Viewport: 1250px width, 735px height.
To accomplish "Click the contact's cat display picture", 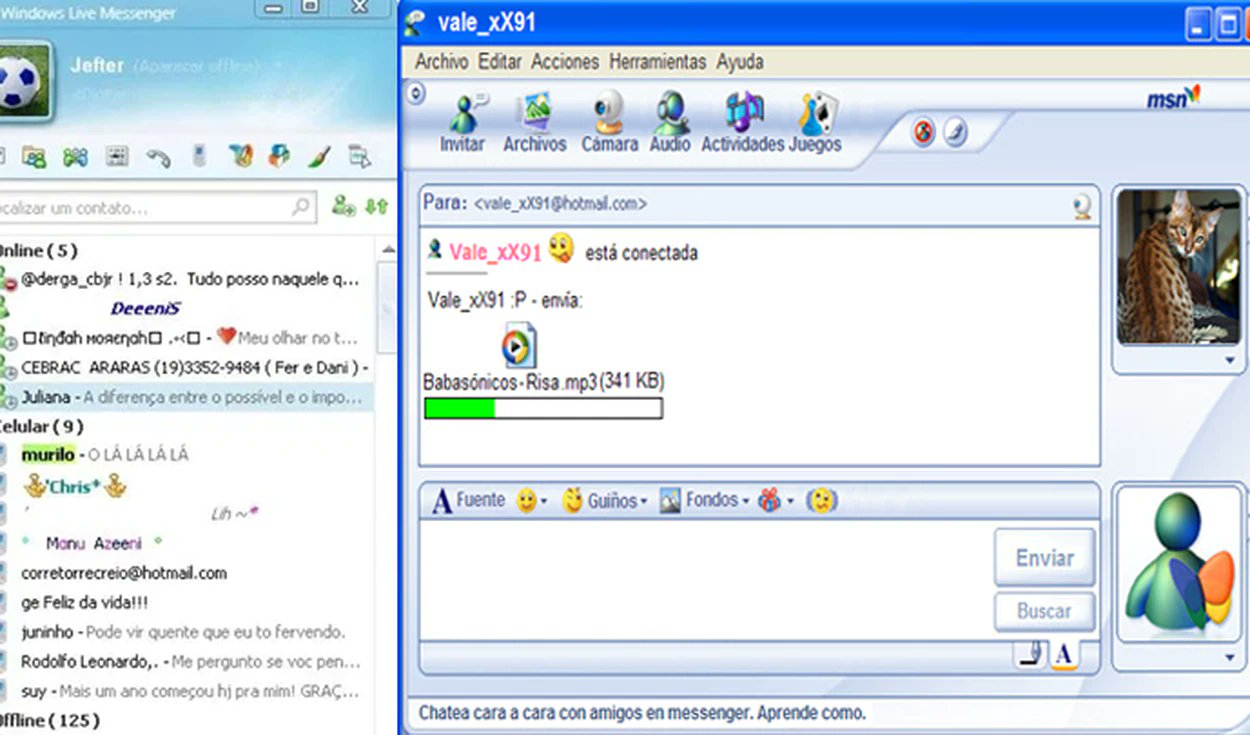I will [1179, 267].
